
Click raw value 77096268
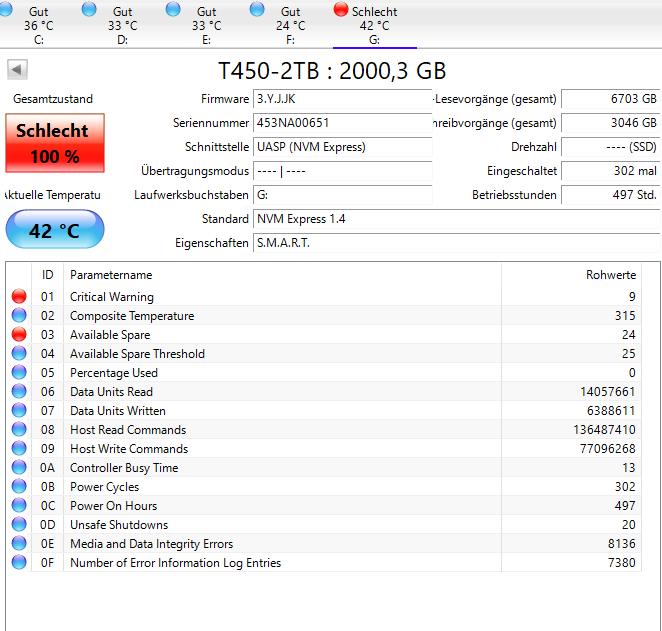608,449
